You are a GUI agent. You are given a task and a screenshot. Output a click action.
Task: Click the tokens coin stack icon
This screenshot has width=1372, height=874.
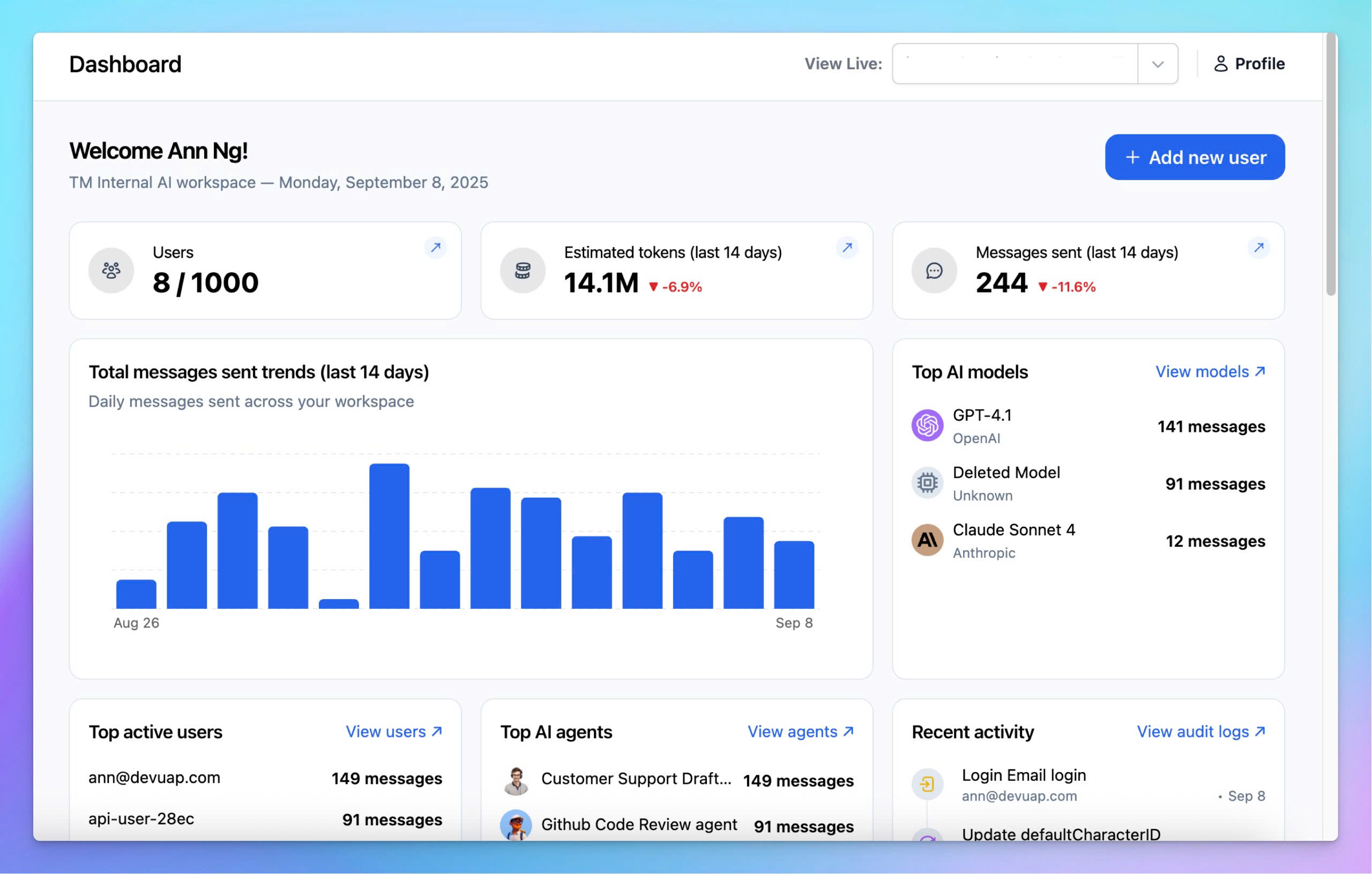pos(523,270)
